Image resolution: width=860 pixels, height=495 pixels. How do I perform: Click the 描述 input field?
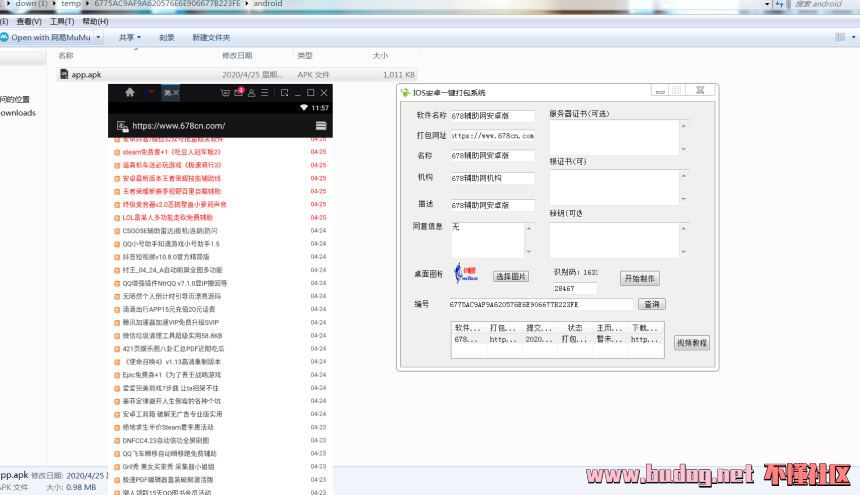tap(493, 205)
